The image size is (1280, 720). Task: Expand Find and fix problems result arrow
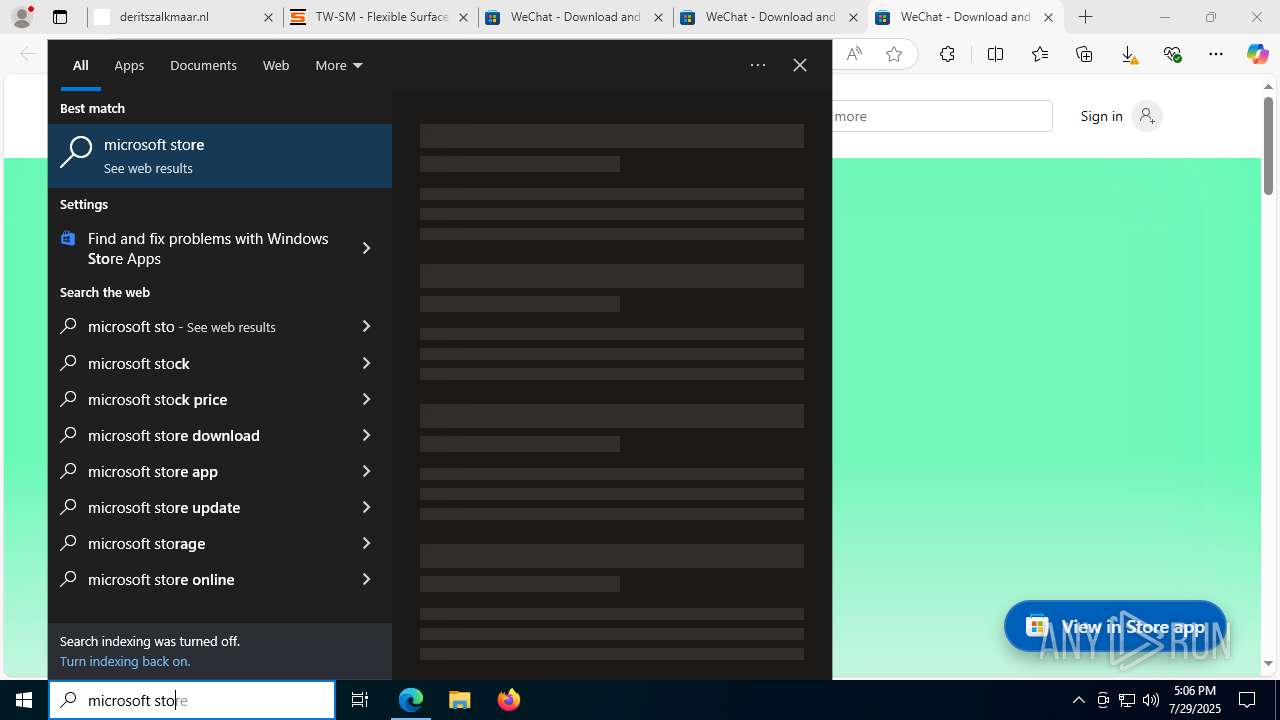click(x=366, y=248)
